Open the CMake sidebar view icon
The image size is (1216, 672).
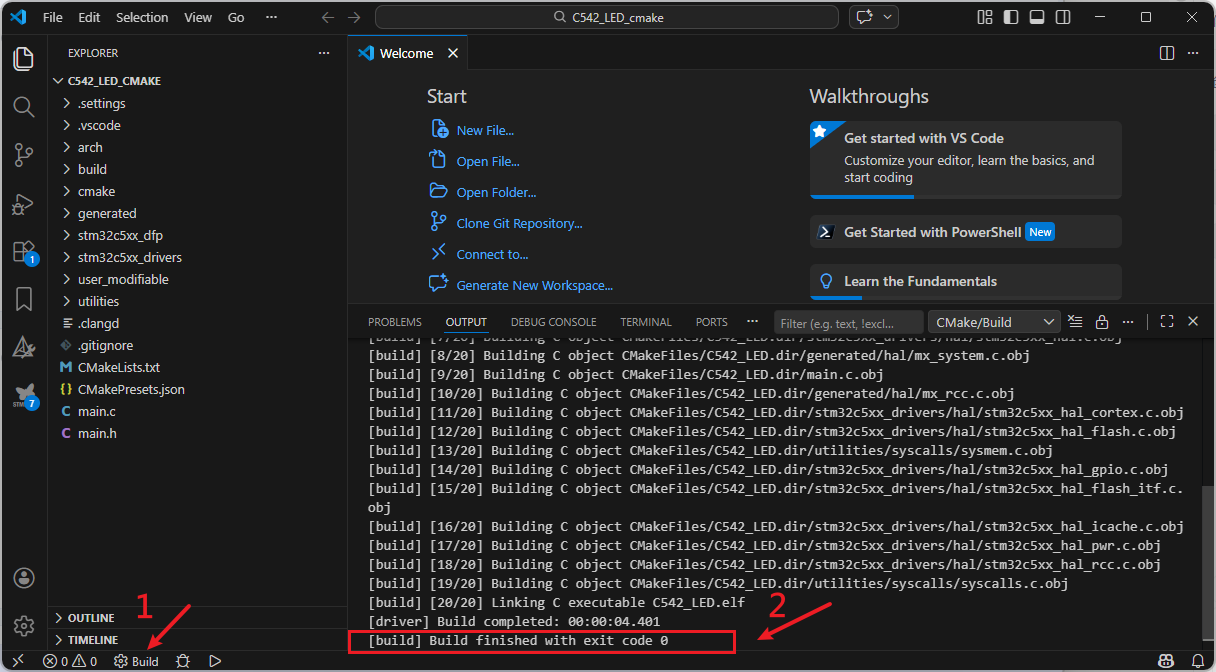coord(23,347)
